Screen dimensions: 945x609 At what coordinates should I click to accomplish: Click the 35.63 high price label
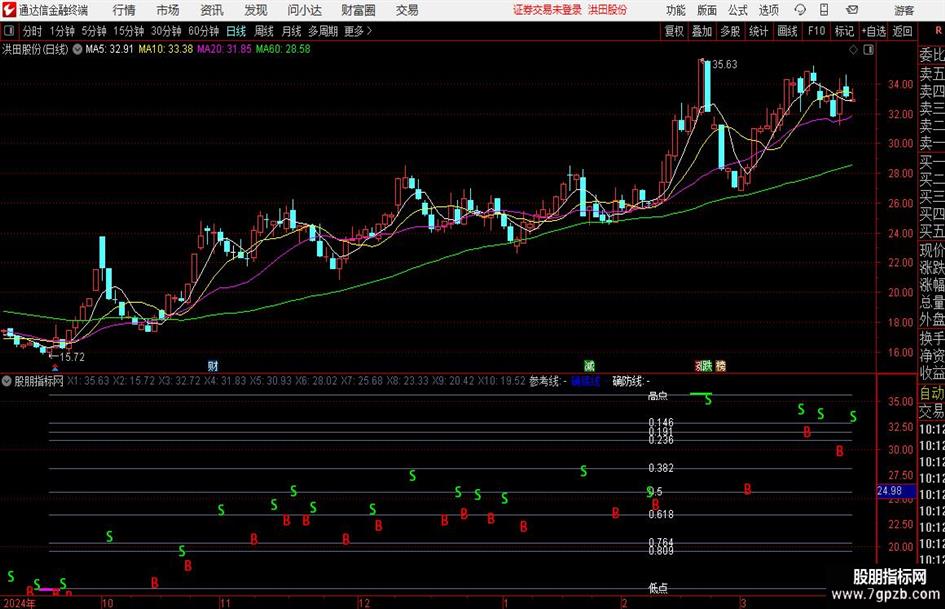(724, 64)
